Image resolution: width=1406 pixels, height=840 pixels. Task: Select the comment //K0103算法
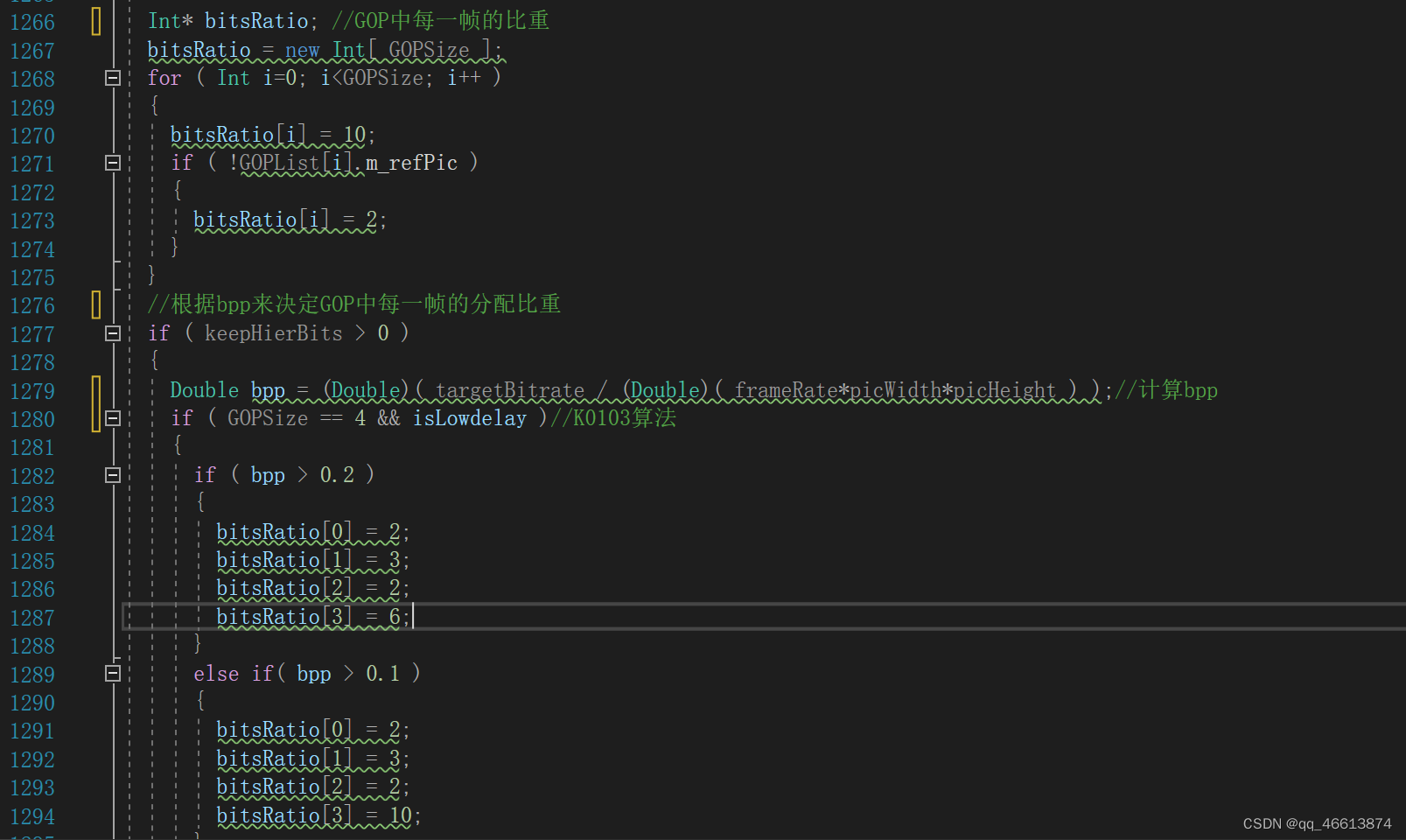(x=612, y=418)
